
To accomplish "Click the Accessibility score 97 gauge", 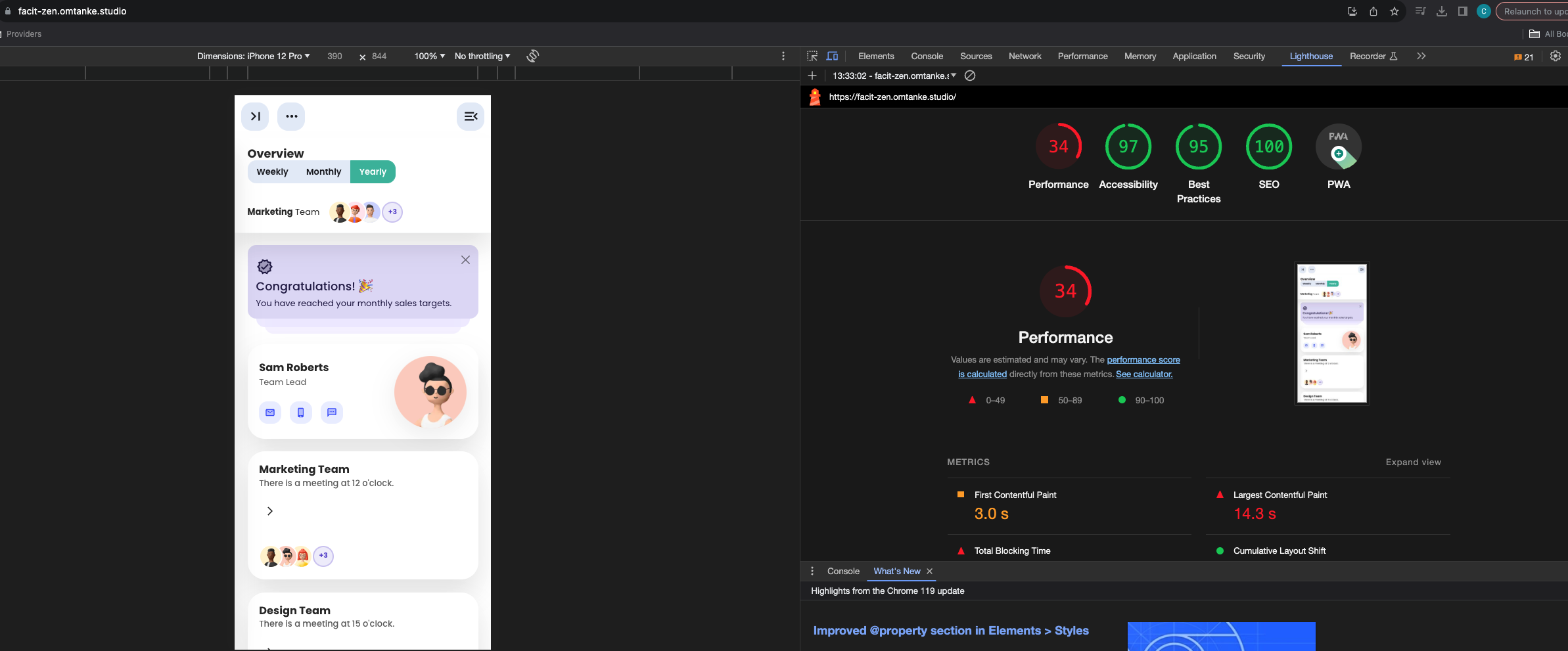I will (x=1128, y=146).
